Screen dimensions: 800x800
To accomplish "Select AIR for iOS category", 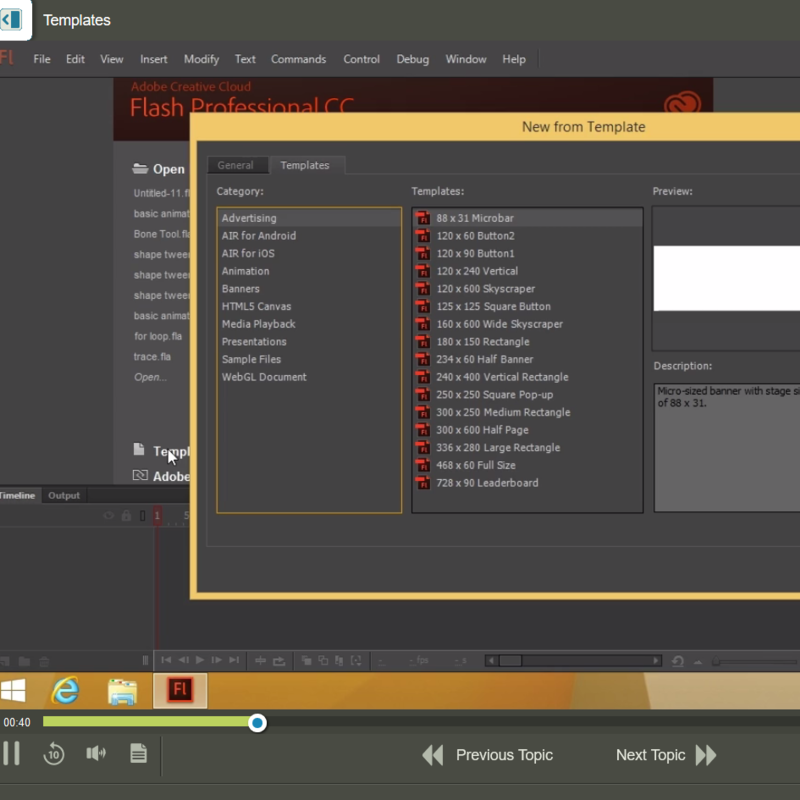I will tap(309, 254).
